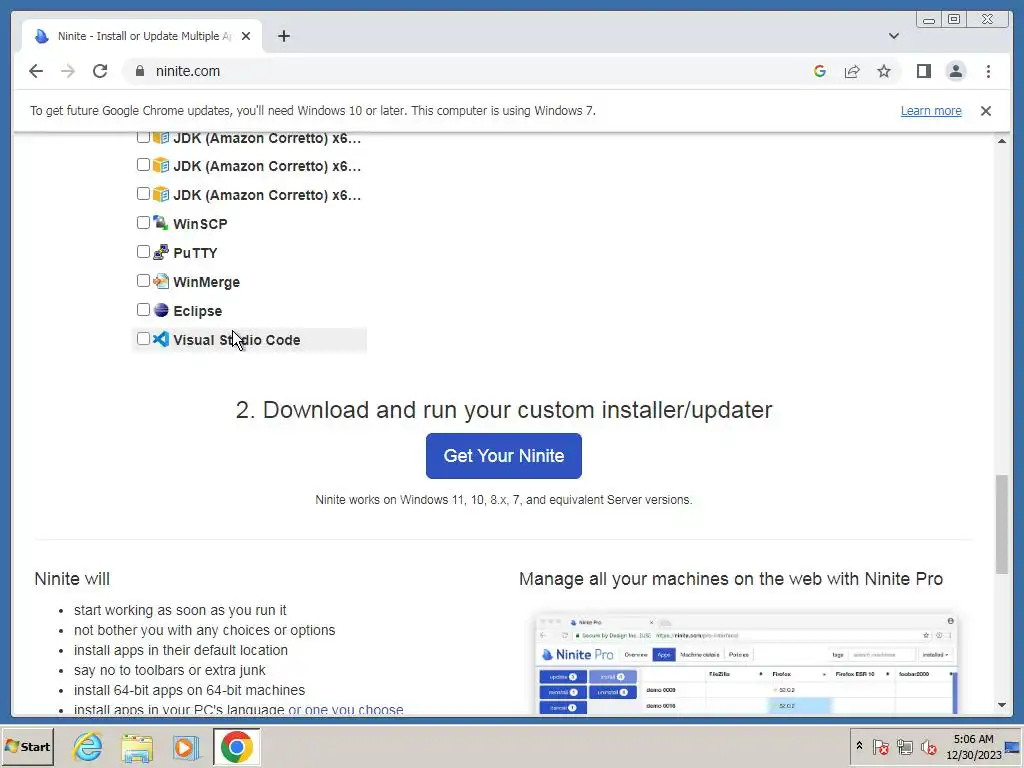
Task: Enable the Eclipse checkbox
Action: tap(143, 310)
